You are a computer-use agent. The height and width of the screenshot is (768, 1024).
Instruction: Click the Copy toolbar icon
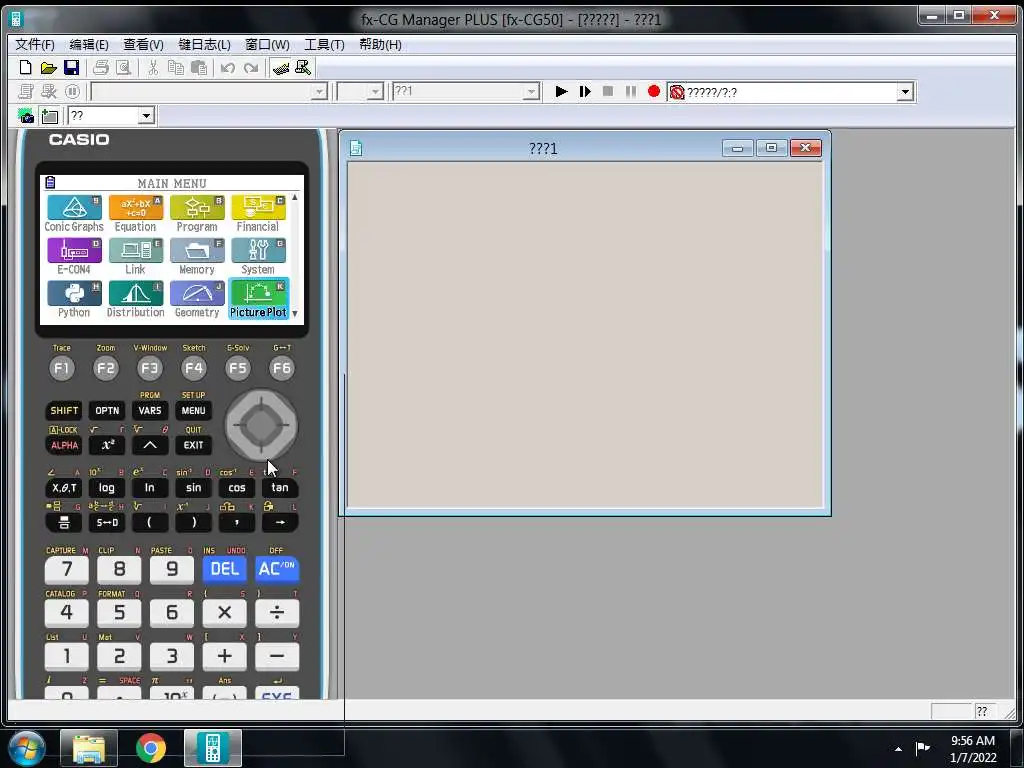[176, 67]
